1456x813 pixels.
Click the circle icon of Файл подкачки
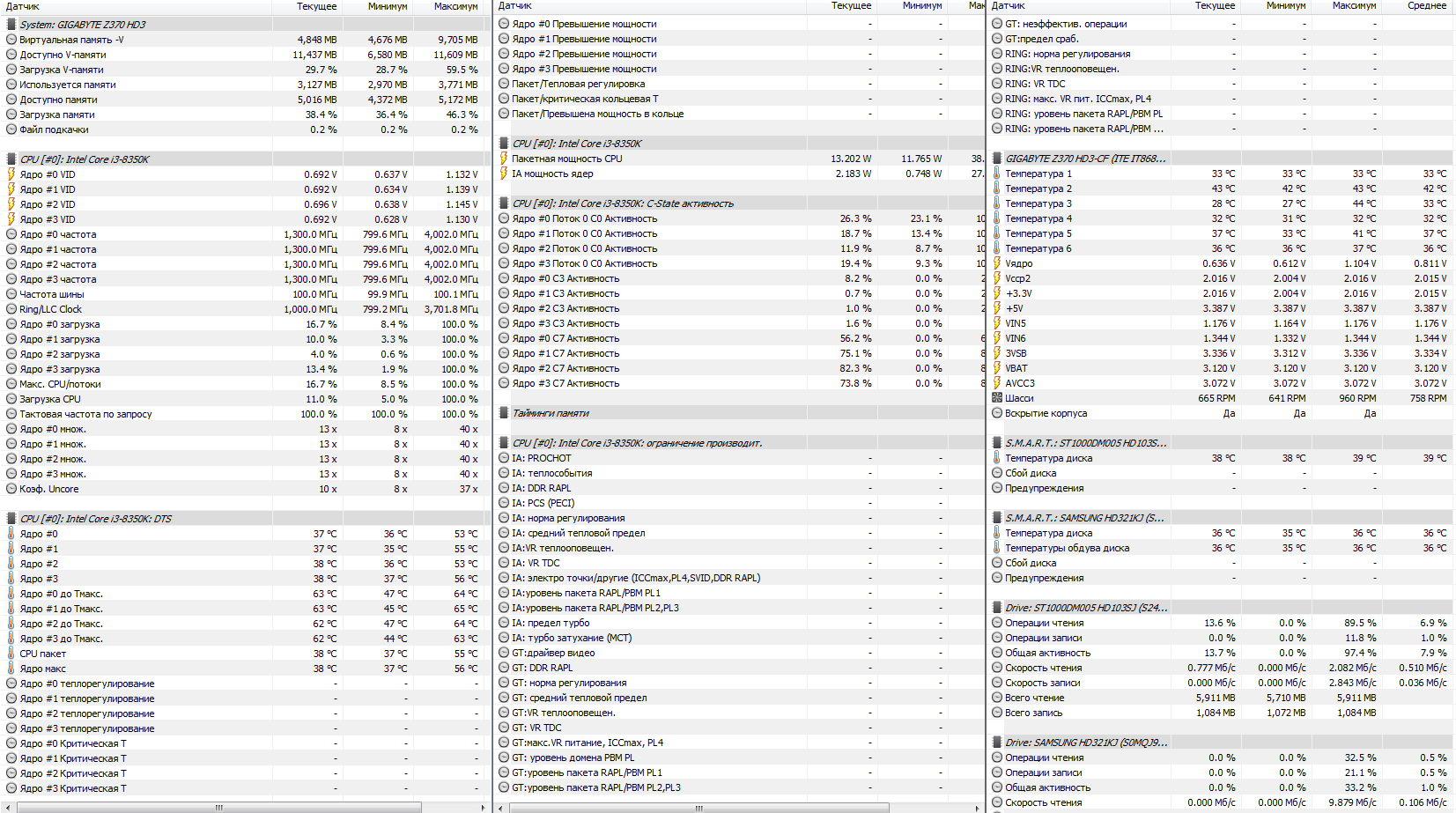point(11,129)
